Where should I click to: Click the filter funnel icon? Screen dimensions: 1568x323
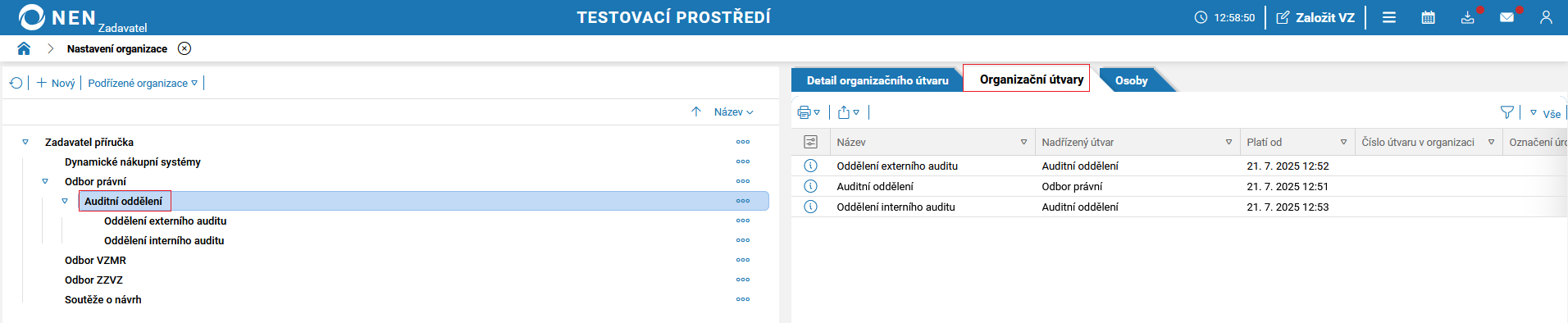point(1506,112)
